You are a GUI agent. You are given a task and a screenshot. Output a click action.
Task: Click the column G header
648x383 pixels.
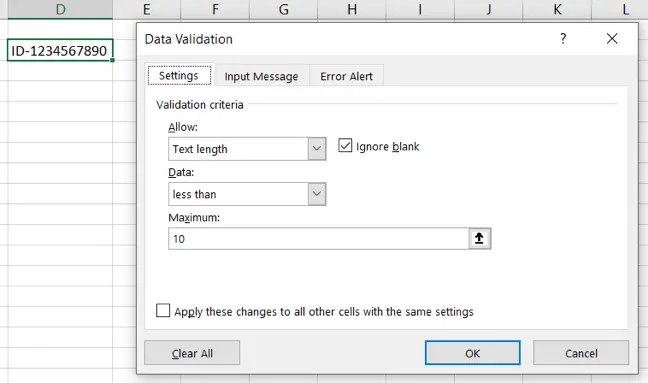click(x=284, y=9)
